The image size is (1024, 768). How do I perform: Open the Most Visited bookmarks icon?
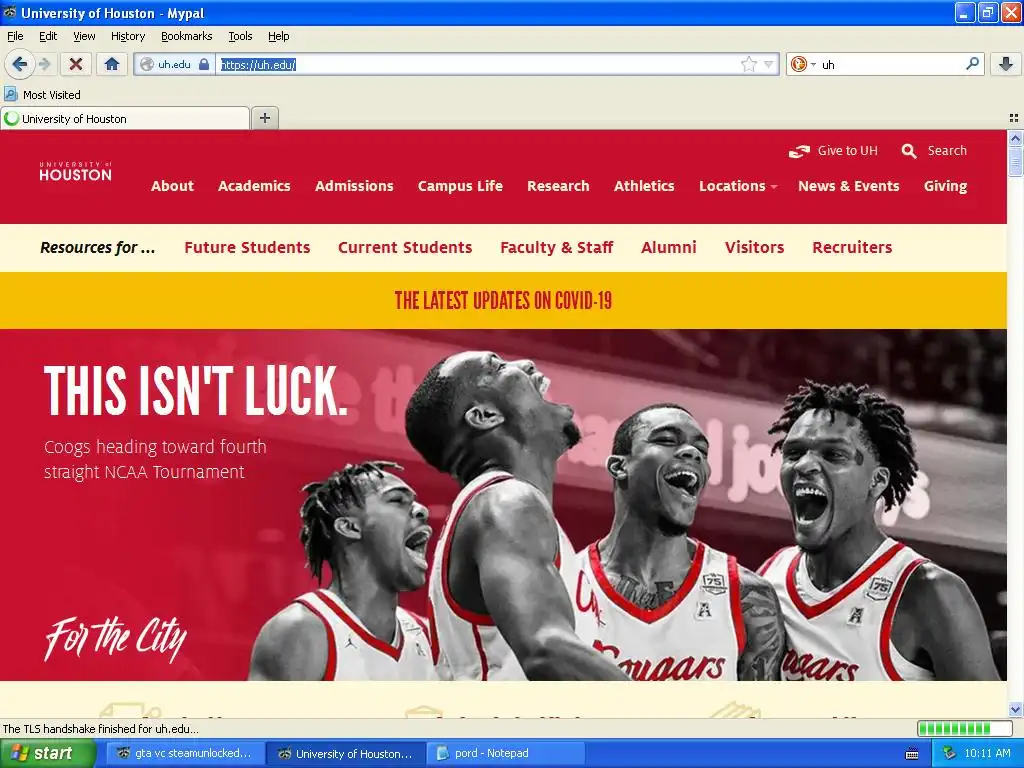pyautogui.click(x=10, y=94)
